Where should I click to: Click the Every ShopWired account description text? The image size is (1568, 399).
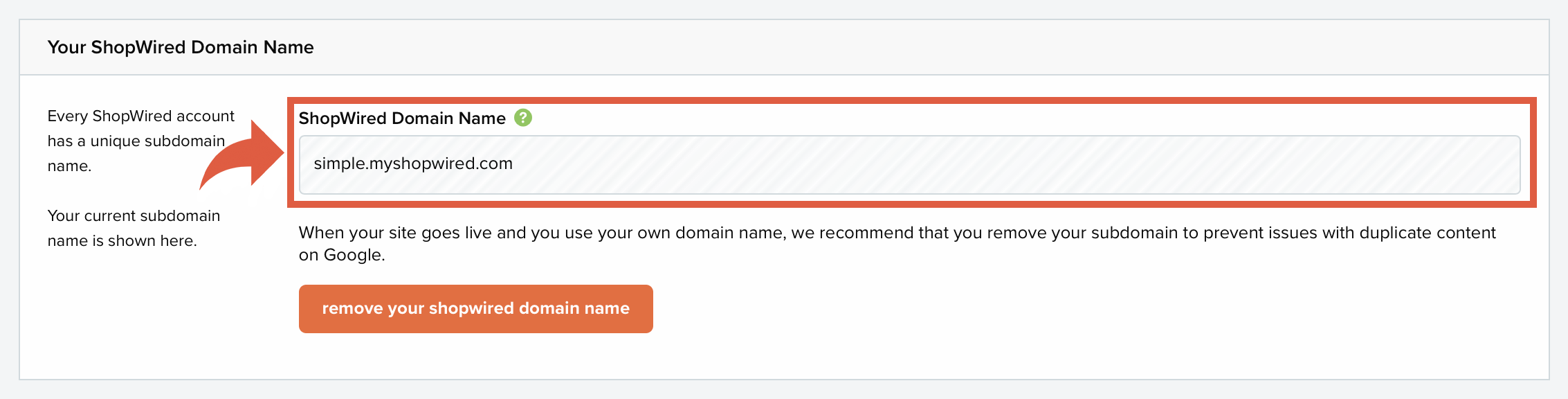tap(141, 141)
